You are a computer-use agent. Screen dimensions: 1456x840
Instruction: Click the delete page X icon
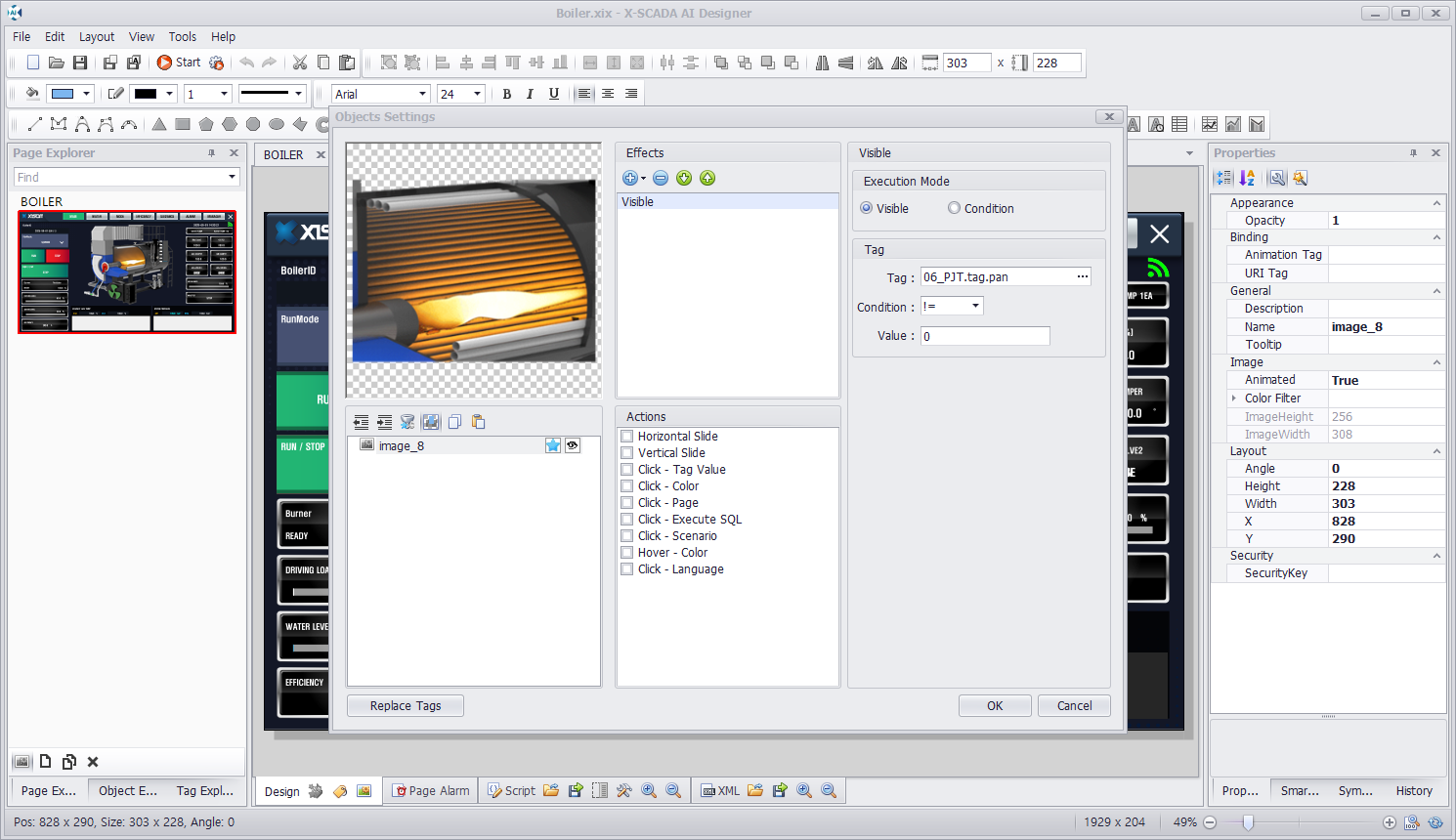[x=93, y=762]
